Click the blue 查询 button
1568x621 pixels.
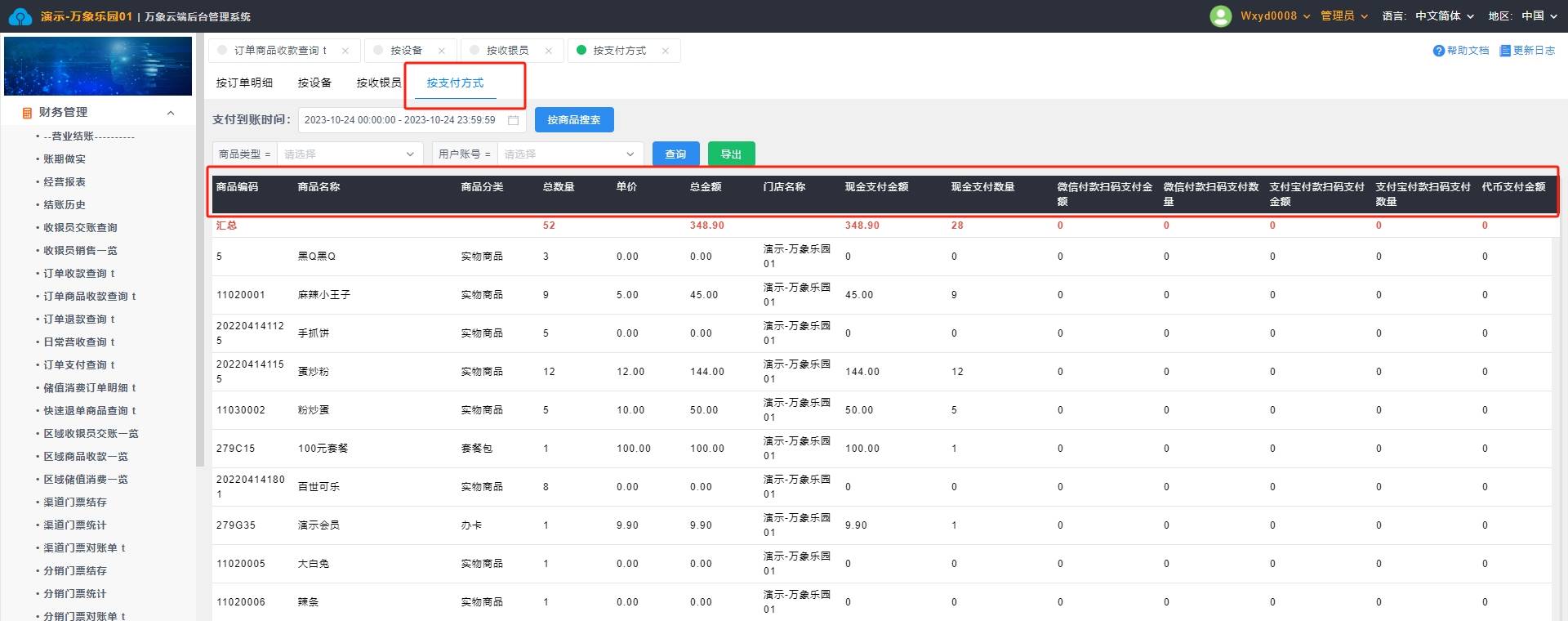675,154
